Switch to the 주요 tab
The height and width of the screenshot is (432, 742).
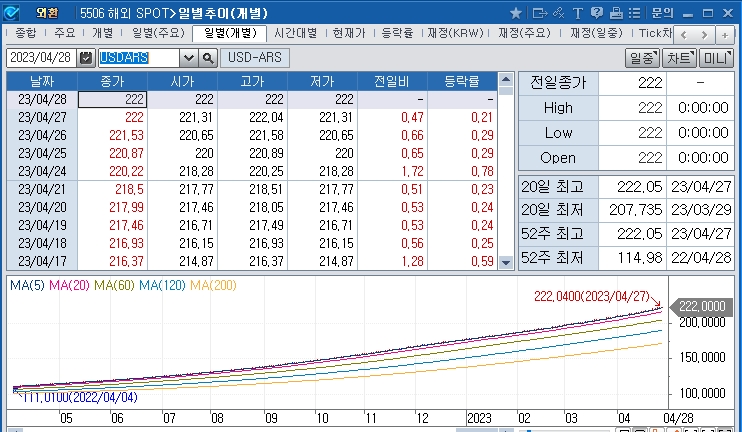coord(64,33)
